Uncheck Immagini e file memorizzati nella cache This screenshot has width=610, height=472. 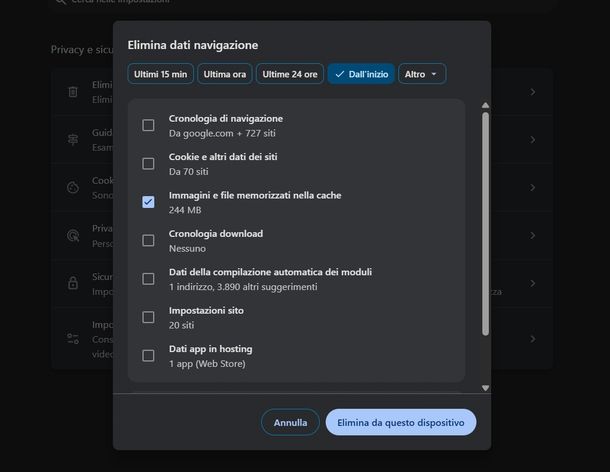point(148,202)
